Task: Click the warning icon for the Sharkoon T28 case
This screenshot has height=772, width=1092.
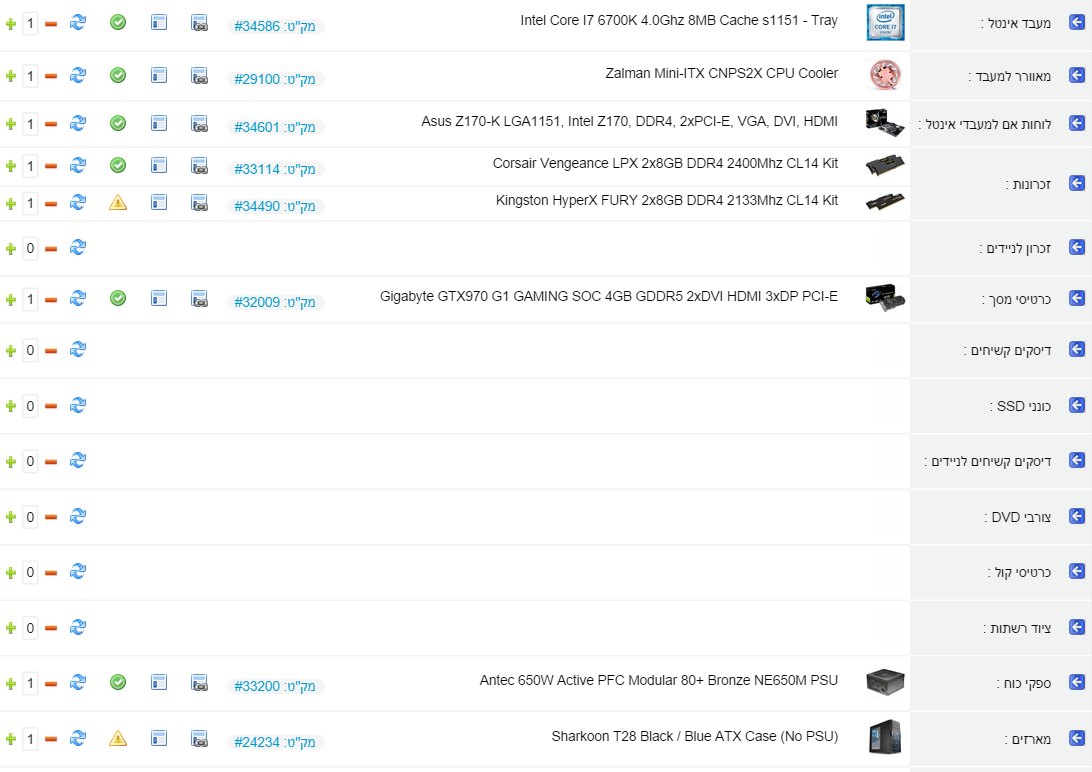Action: 118,739
